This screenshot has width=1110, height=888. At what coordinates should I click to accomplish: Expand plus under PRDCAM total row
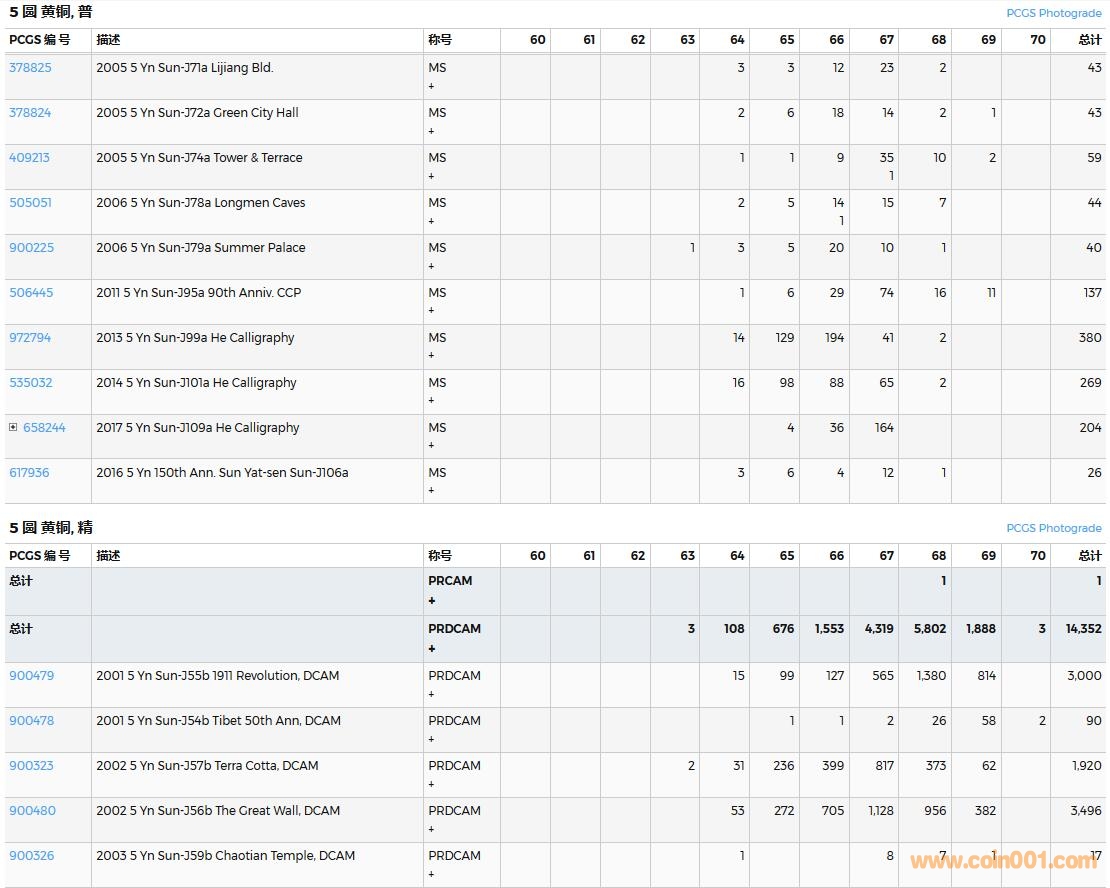coord(432,648)
